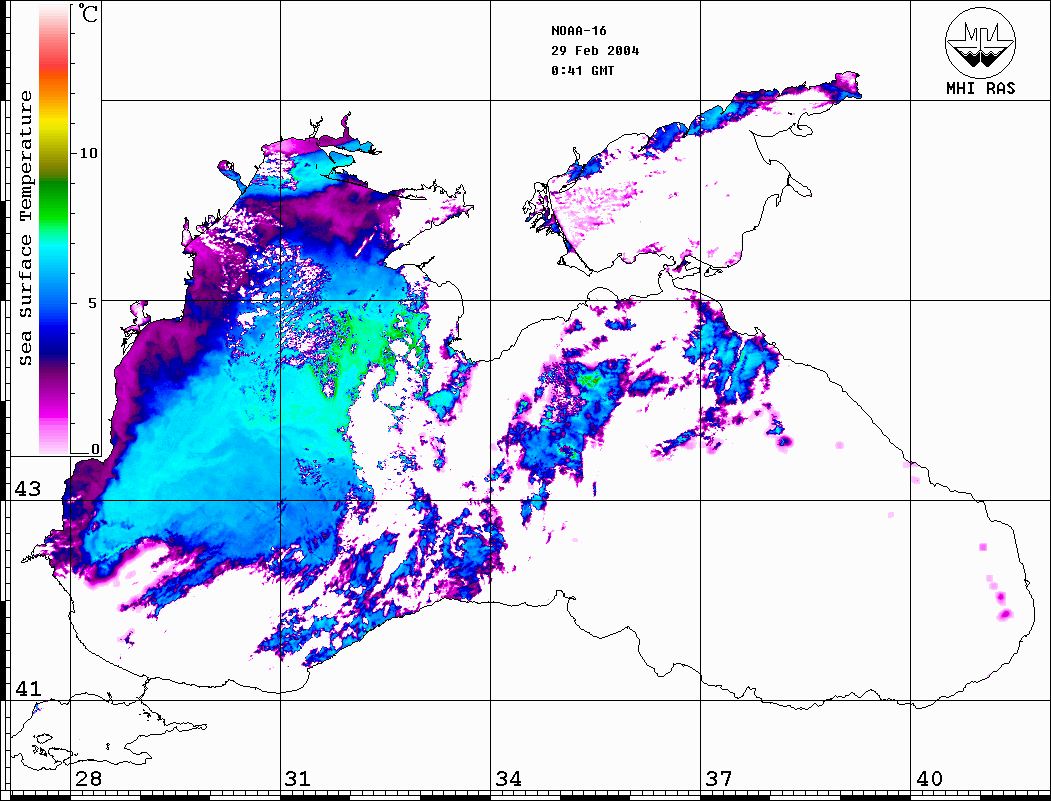
Task: Click the '10' tick label on legend
Action: click(88, 153)
